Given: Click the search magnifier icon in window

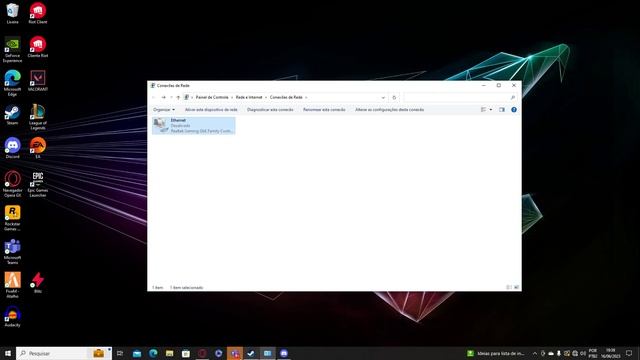Looking at the screenshot, I should 513,98.
